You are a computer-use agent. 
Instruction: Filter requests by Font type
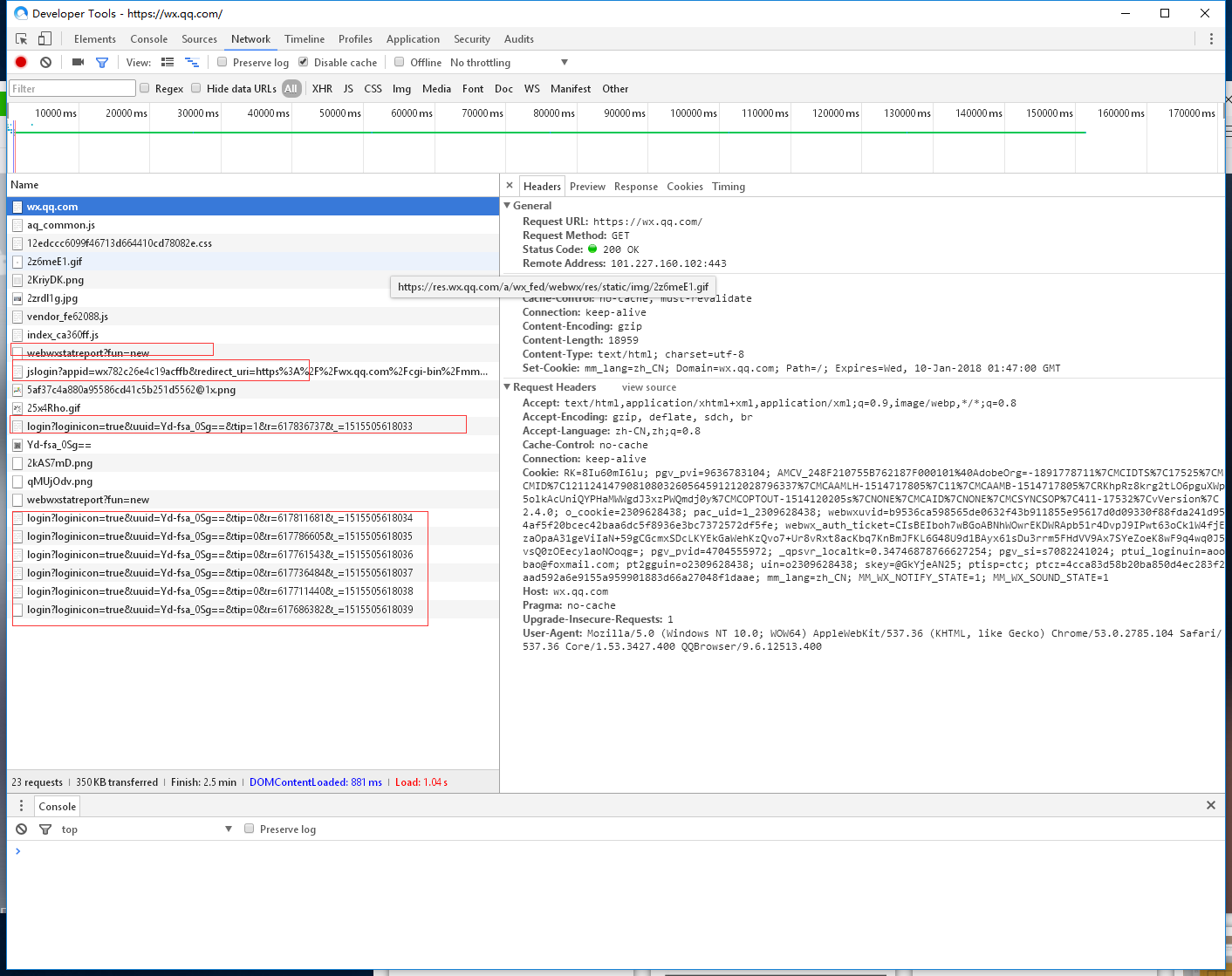pyautogui.click(x=473, y=89)
